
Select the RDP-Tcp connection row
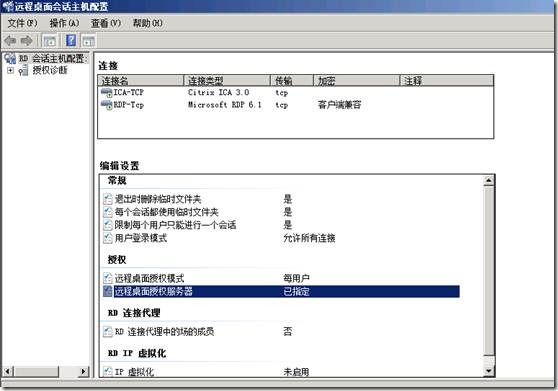(295, 105)
